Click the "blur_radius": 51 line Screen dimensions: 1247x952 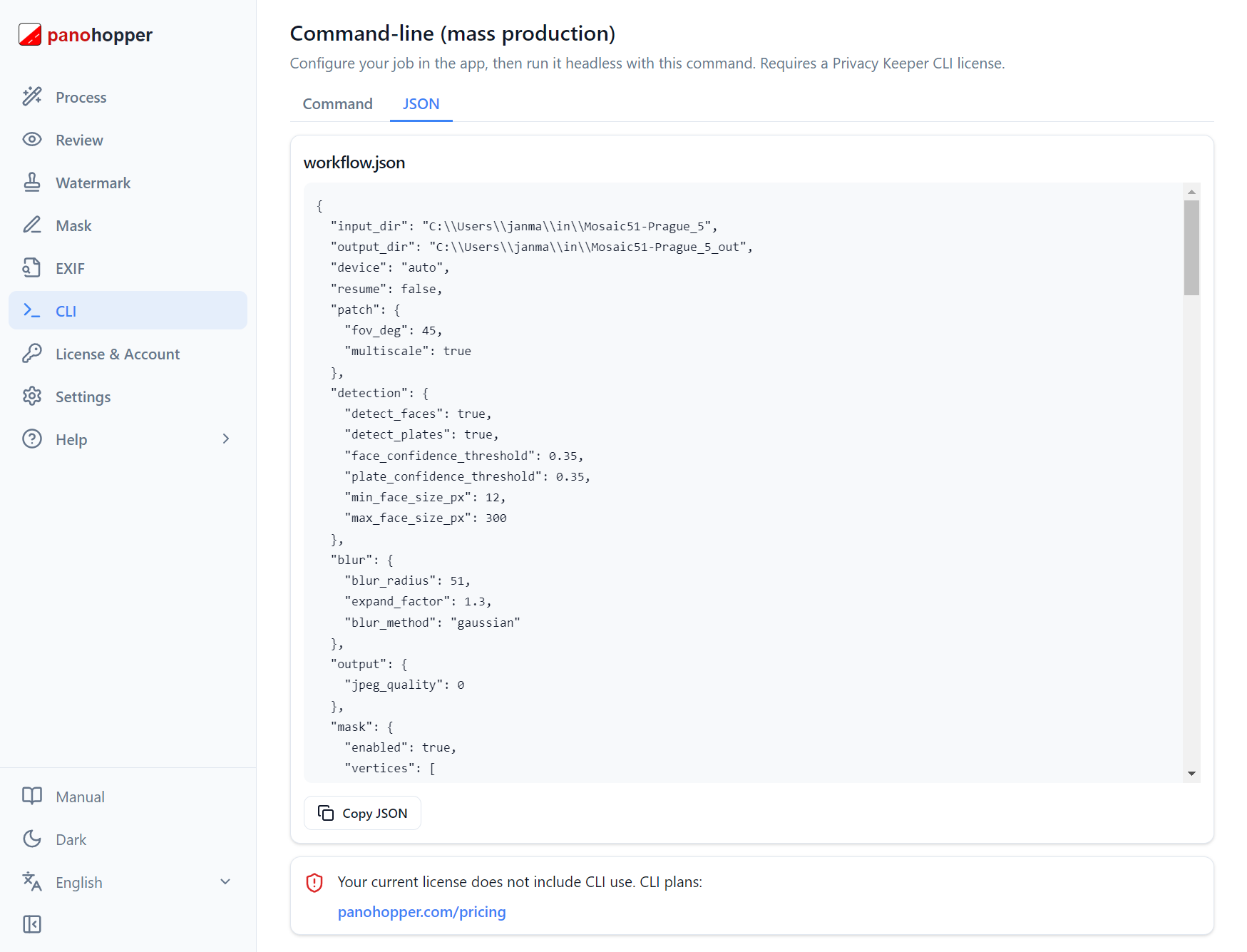click(x=408, y=580)
